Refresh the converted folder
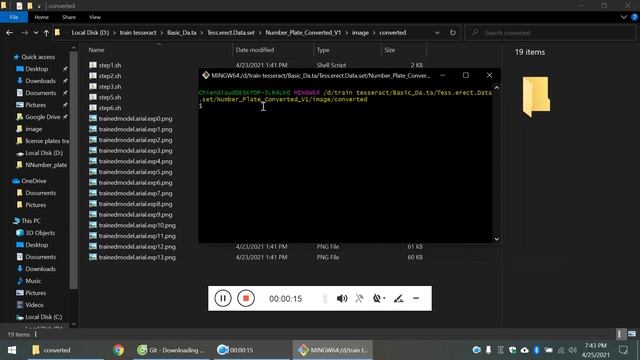Image resolution: width=640 pixels, height=360 pixels. [x=453, y=33]
